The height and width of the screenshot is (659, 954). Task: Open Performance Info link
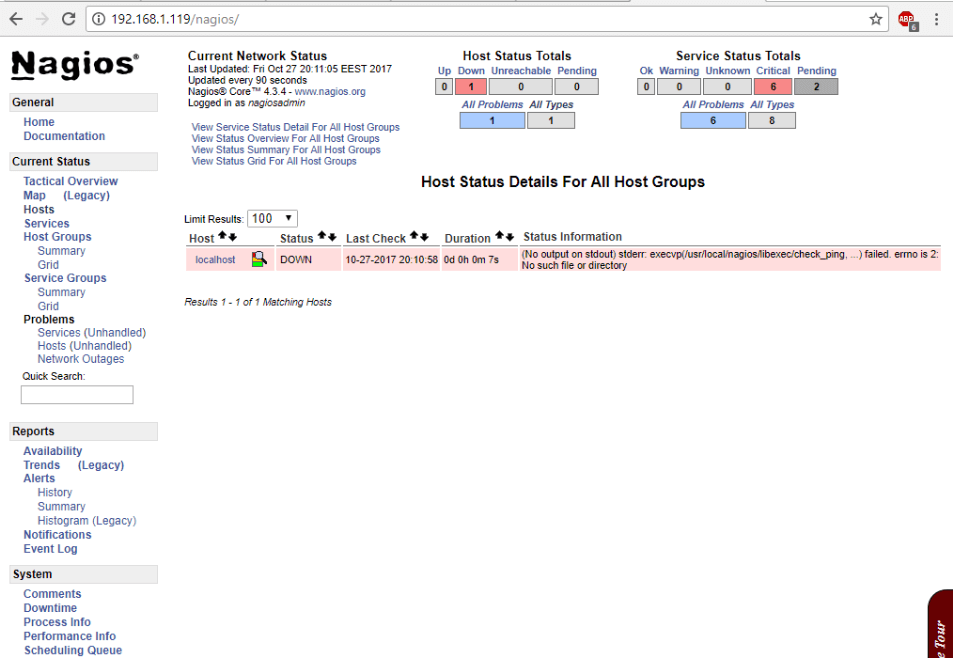pyautogui.click(x=69, y=636)
